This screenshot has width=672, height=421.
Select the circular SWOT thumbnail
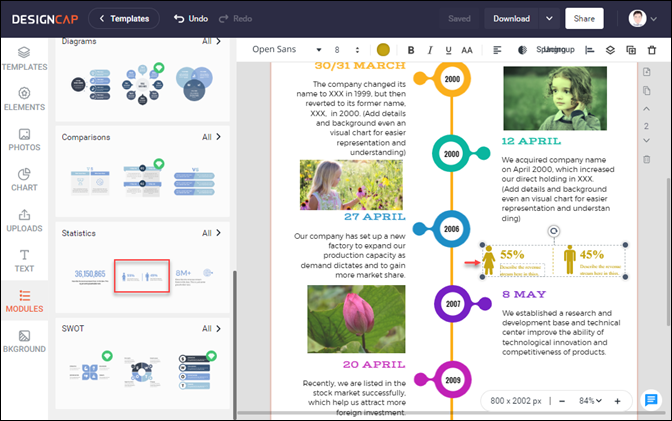click(142, 372)
